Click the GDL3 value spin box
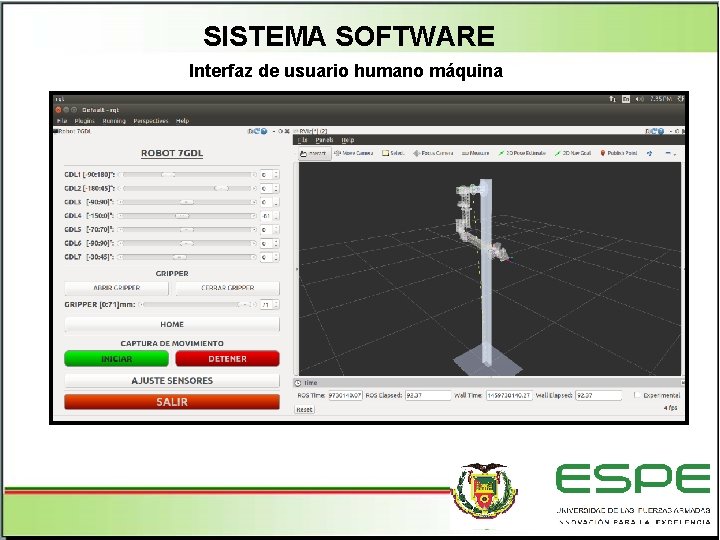The height and width of the screenshot is (540, 720). pos(269,202)
